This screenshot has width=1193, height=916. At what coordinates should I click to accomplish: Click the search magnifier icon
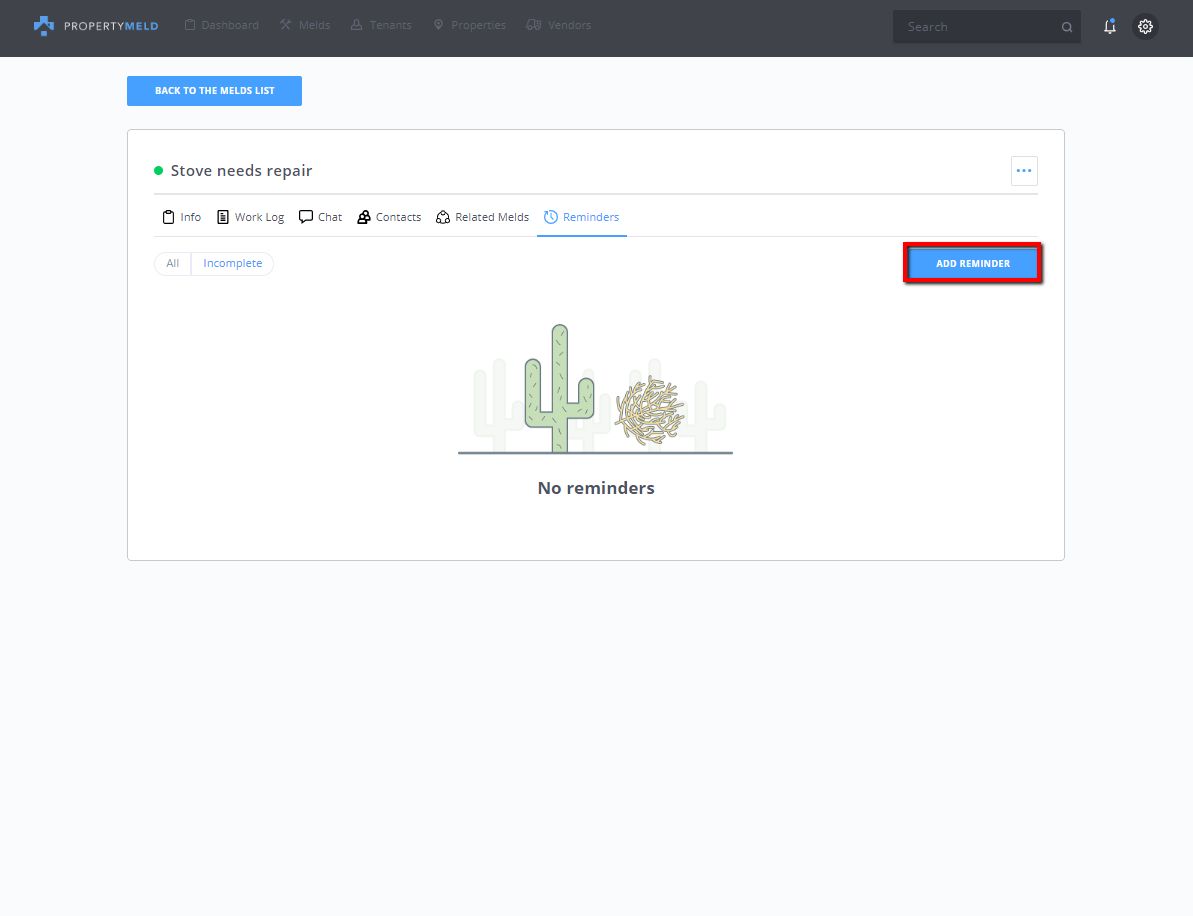pos(1067,27)
